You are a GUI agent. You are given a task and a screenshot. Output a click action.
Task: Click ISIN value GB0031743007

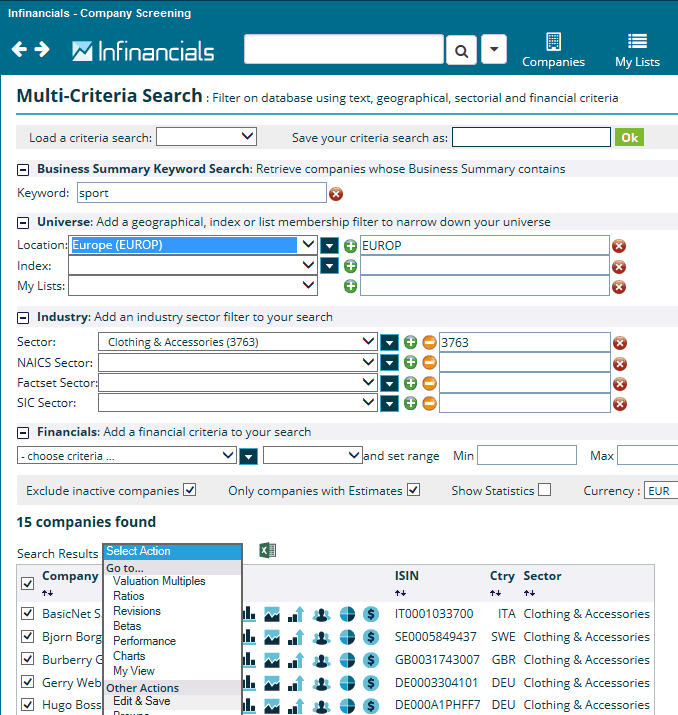[x=437, y=660]
